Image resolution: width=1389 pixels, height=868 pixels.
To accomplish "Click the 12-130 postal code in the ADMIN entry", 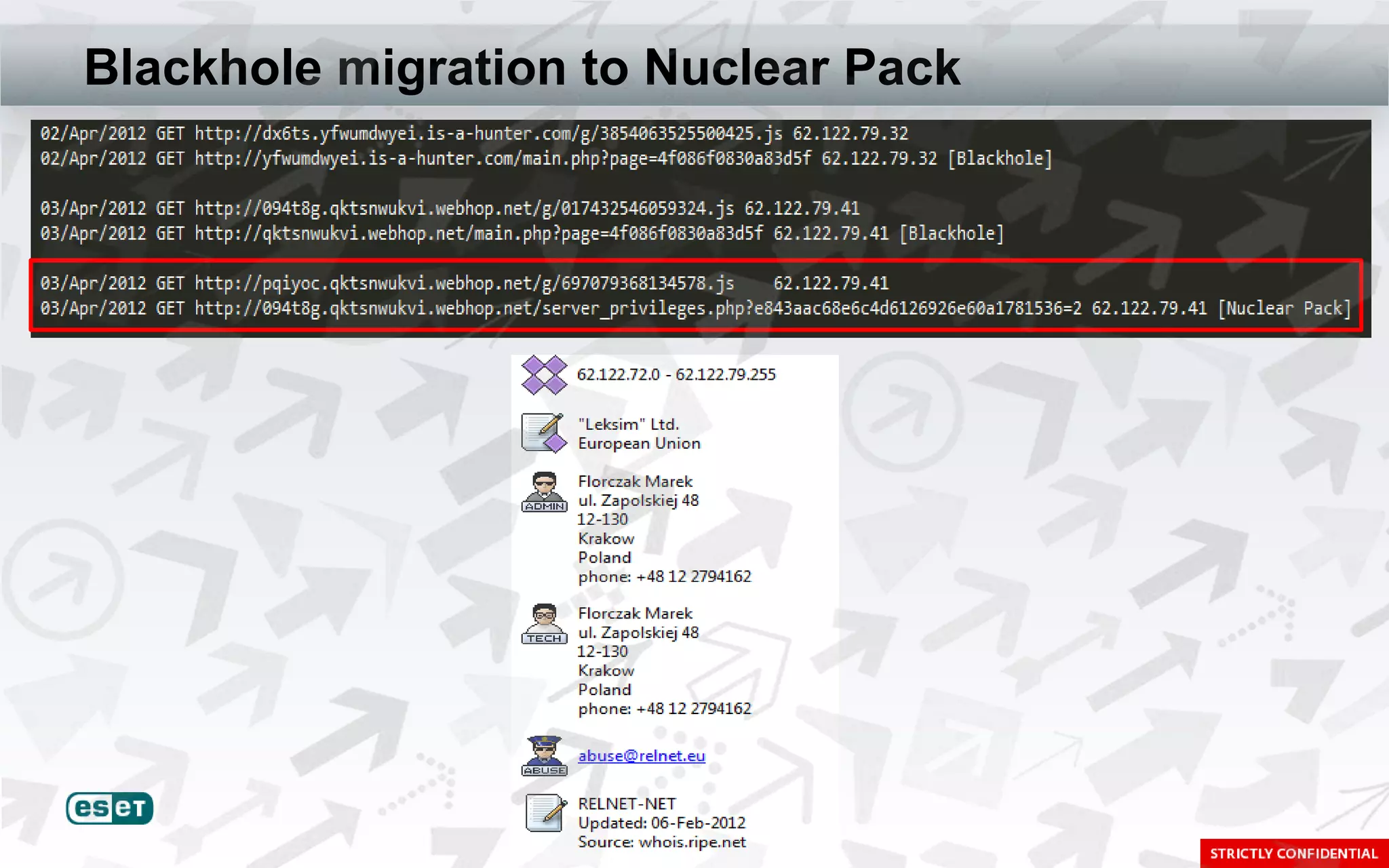I will pyautogui.click(x=602, y=519).
